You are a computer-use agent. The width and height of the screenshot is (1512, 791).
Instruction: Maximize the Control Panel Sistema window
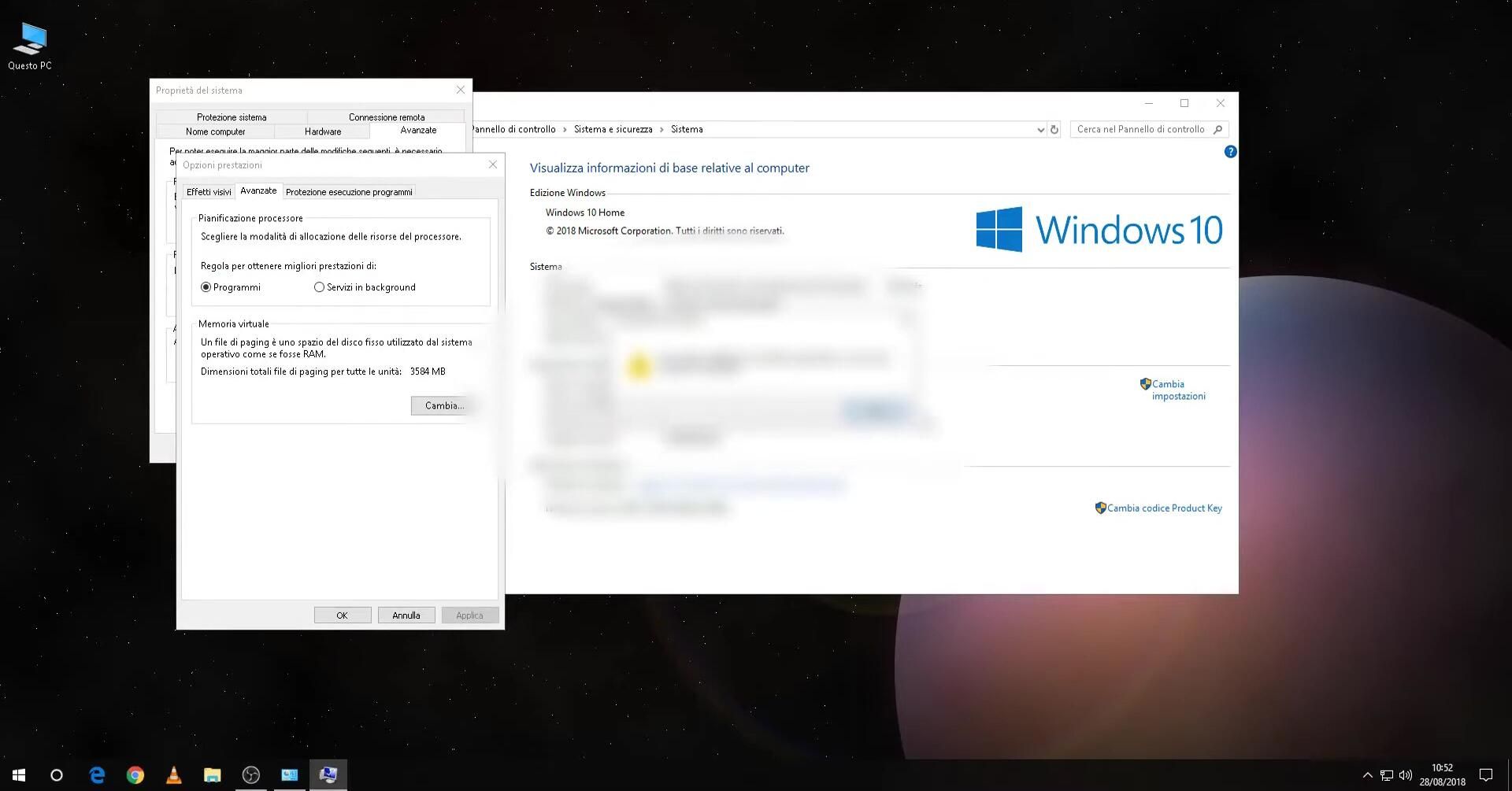pos(1184,103)
